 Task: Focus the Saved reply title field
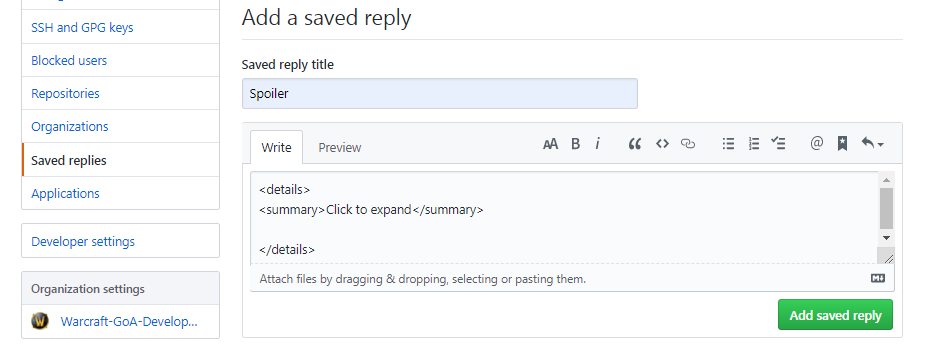click(440, 94)
